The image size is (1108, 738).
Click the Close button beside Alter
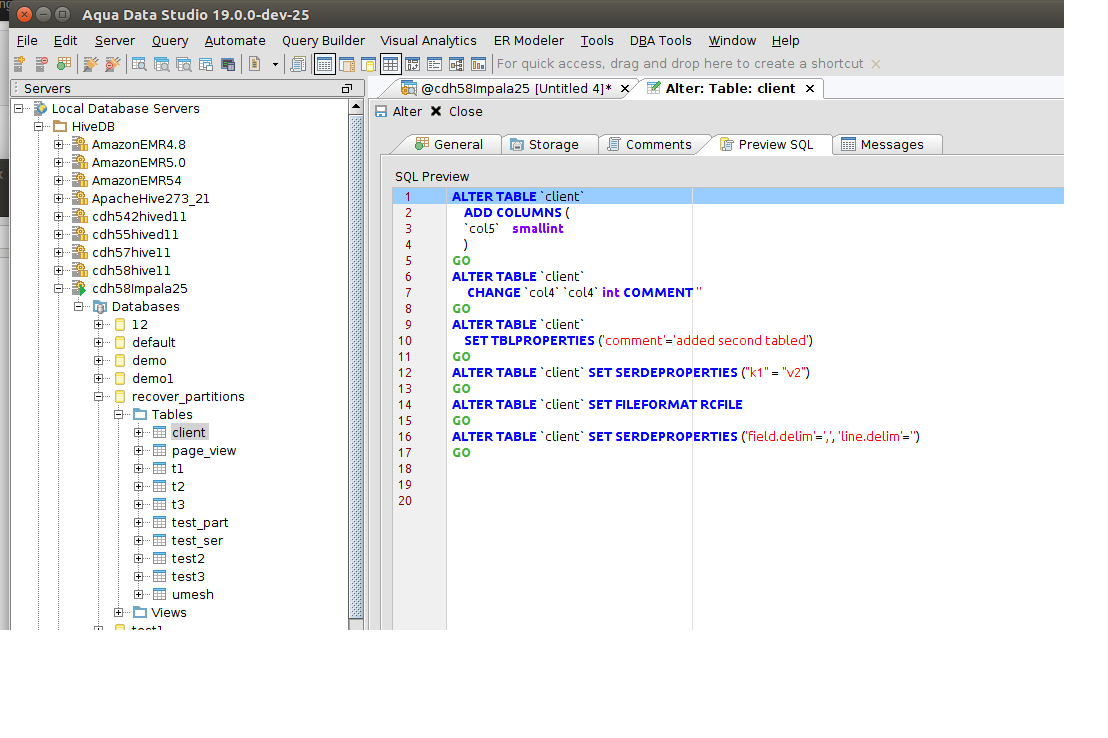(x=456, y=112)
